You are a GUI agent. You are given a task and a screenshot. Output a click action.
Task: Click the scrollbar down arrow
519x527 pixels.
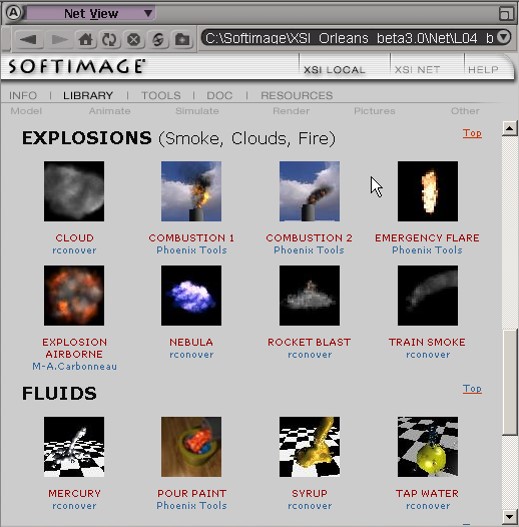click(510, 517)
